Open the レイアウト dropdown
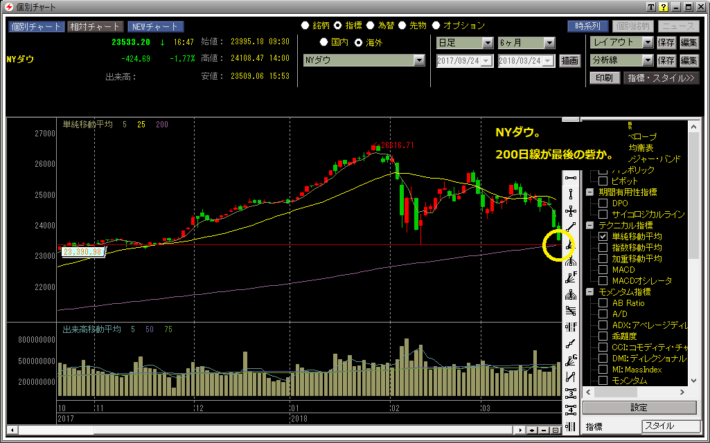Image resolution: width=710 pixels, height=443 pixels. [x=648, y=42]
